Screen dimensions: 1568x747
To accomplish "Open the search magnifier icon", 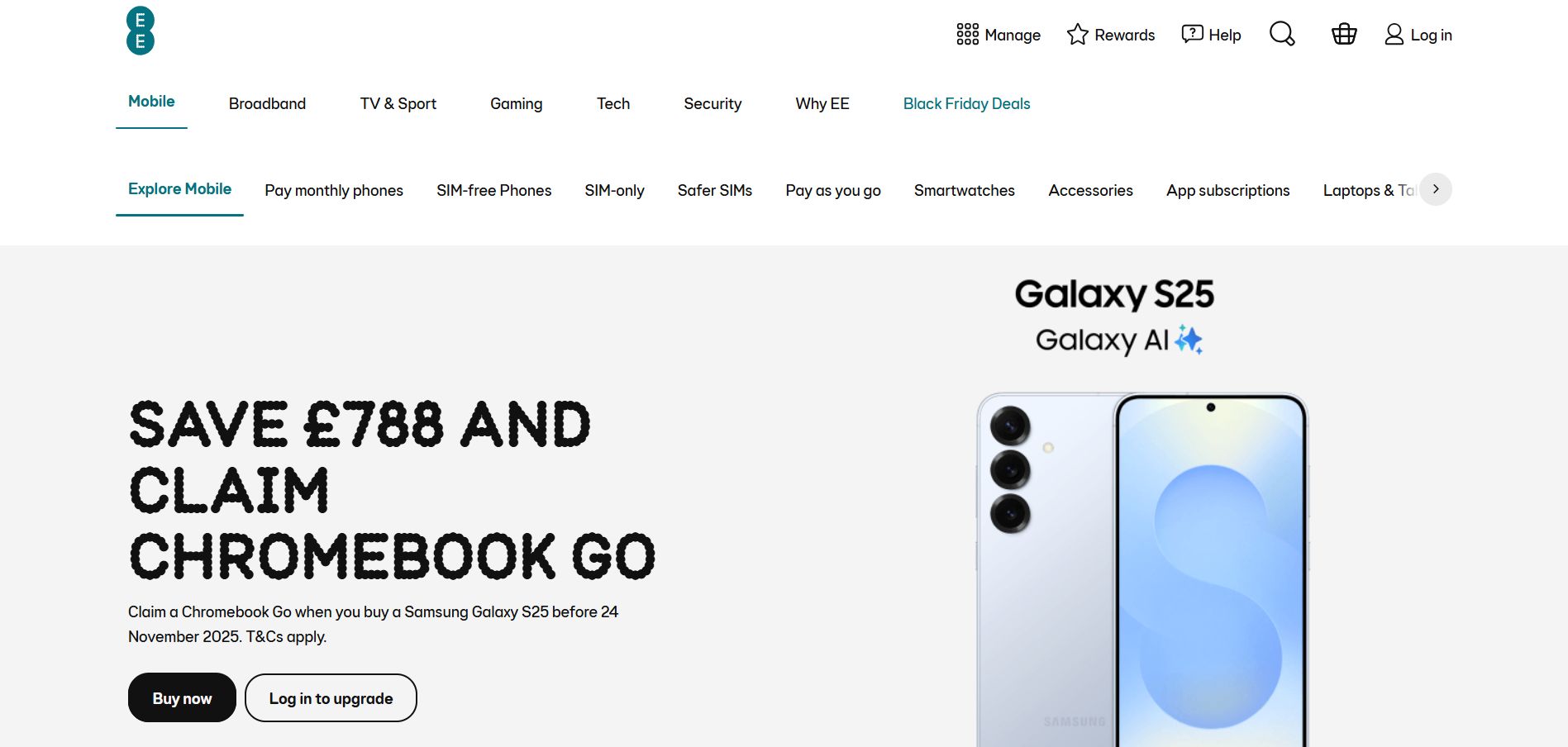I will (1282, 34).
